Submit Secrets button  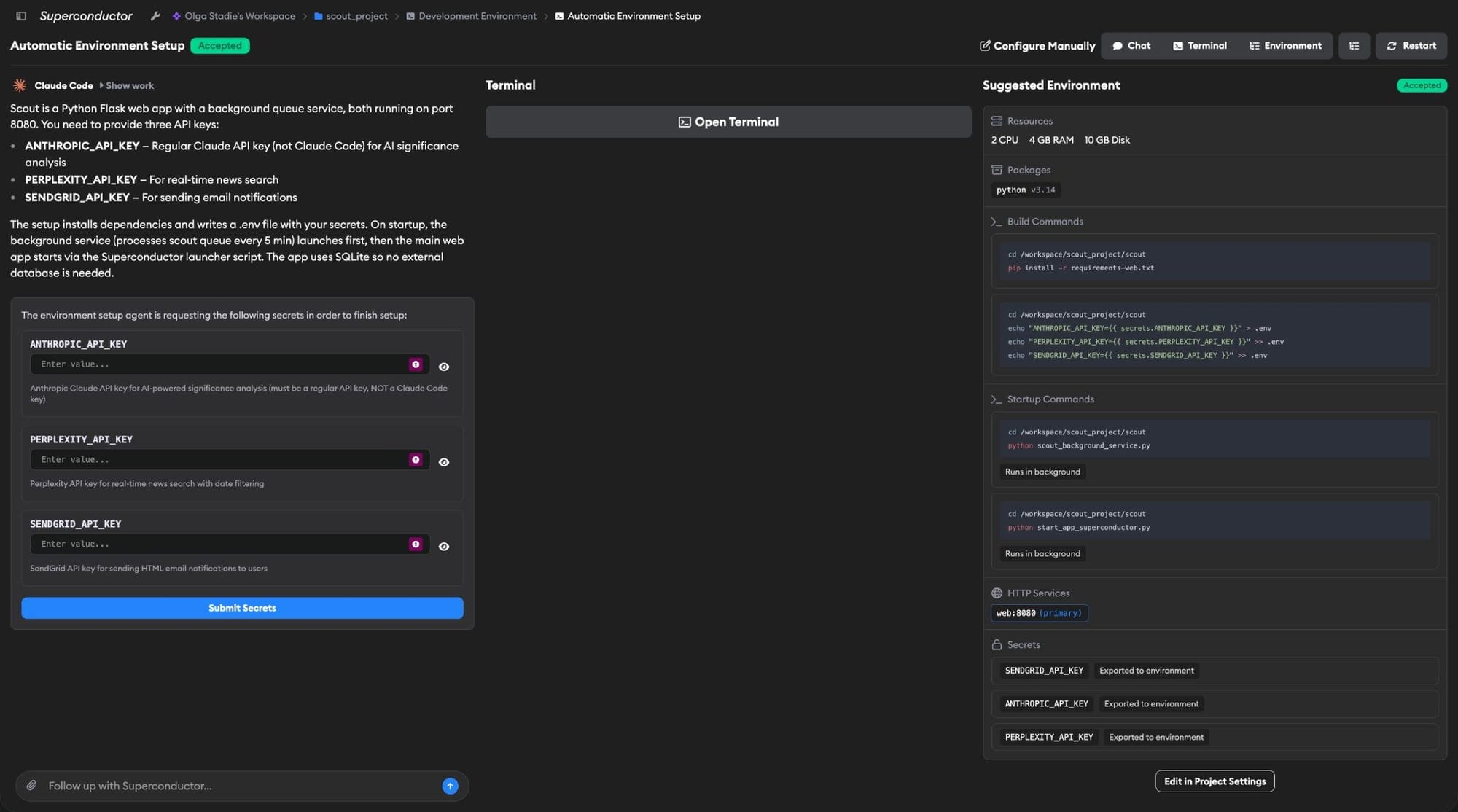(x=242, y=608)
